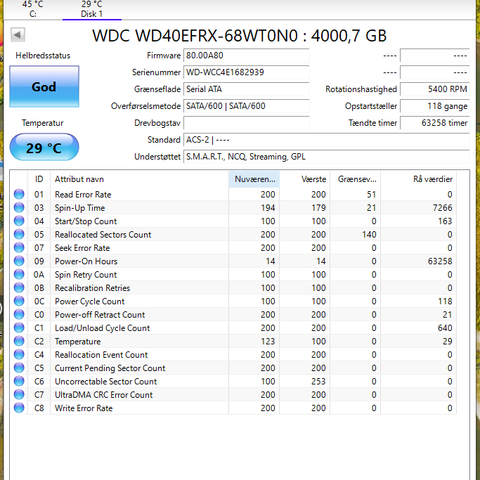Select the Temperature attribute name in table
Screen dimensions: 480x480
(x=78, y=341)
